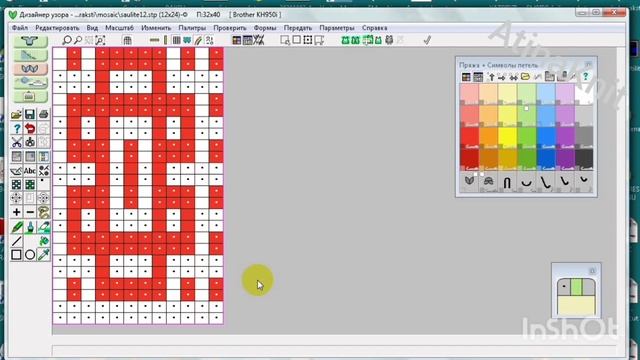This screenshot has height=360, width=640.
Task: Close the Пряжа + Символы петель palette
Action: [x=588, y=64]
